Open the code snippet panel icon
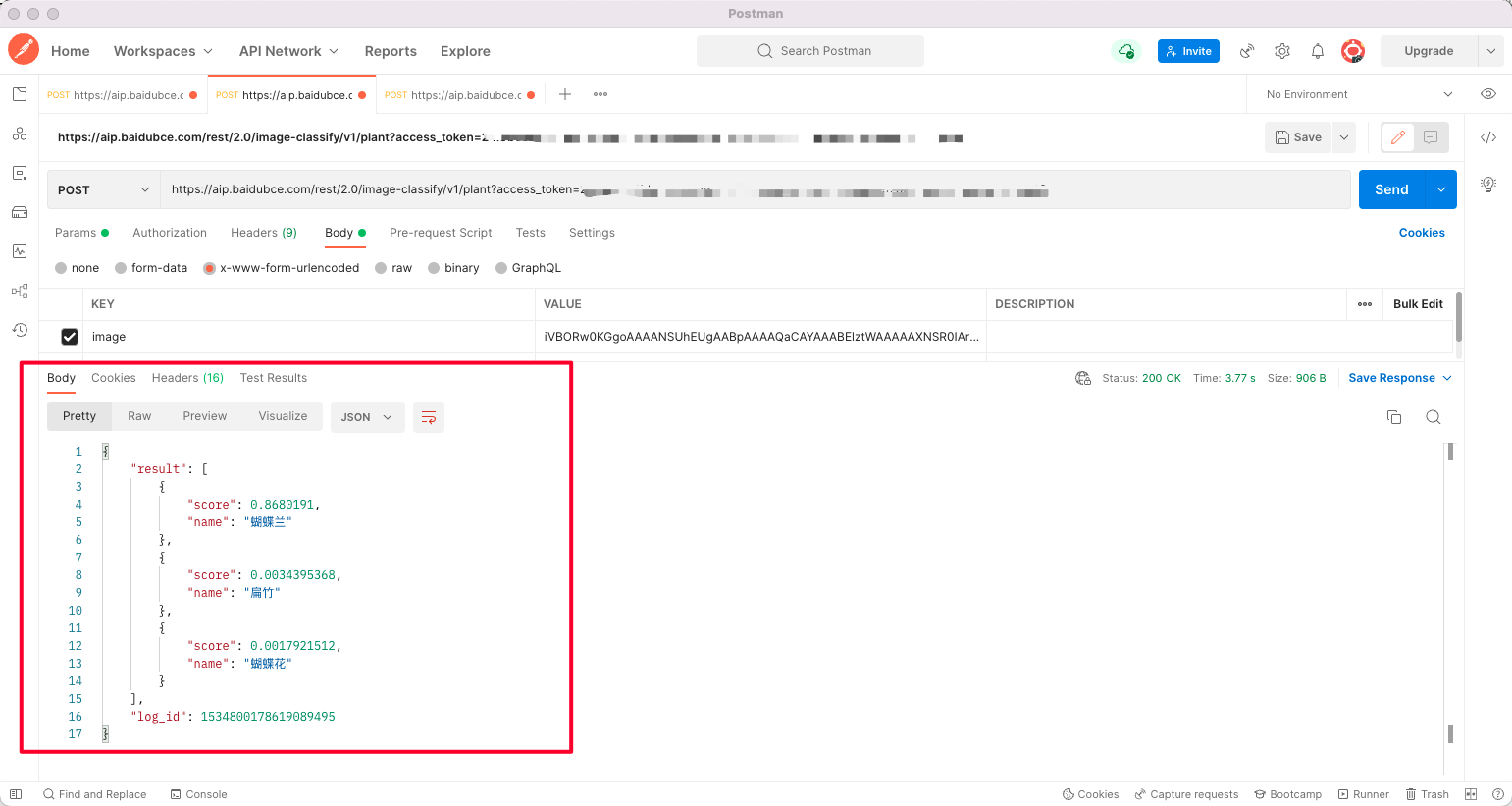Viewport: 1512px width, 806px height. (1488, 137)
